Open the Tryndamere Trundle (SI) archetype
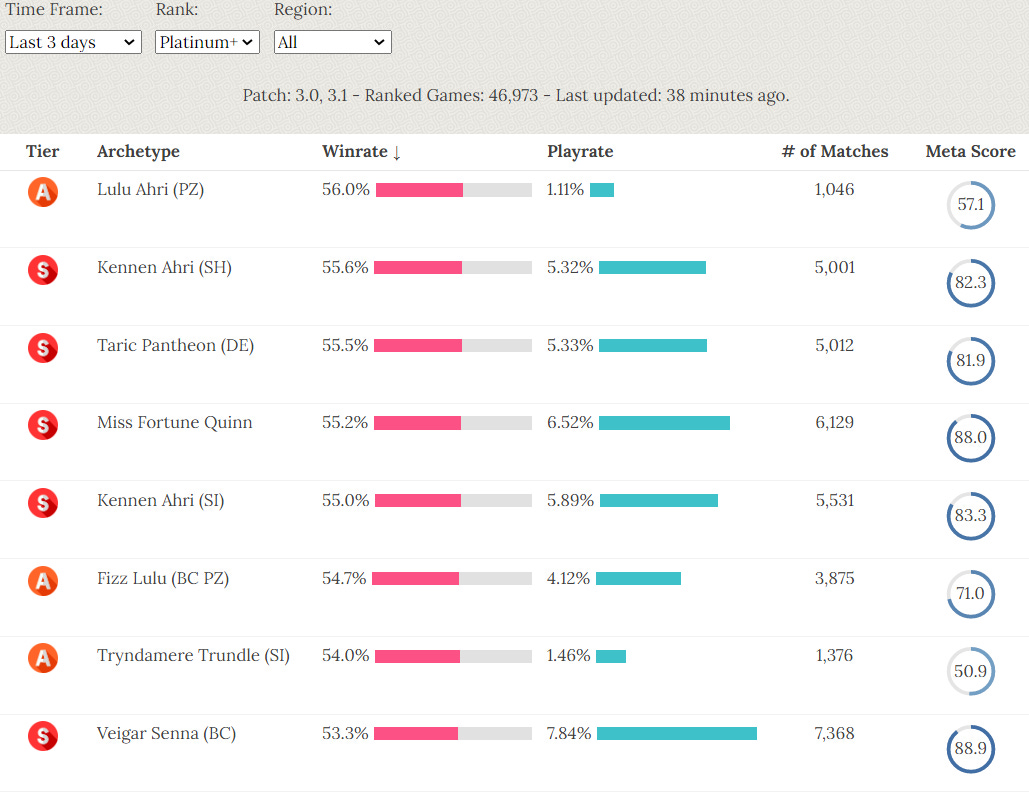This screenshot has height=795, width=1029. [x=194, y=656]
